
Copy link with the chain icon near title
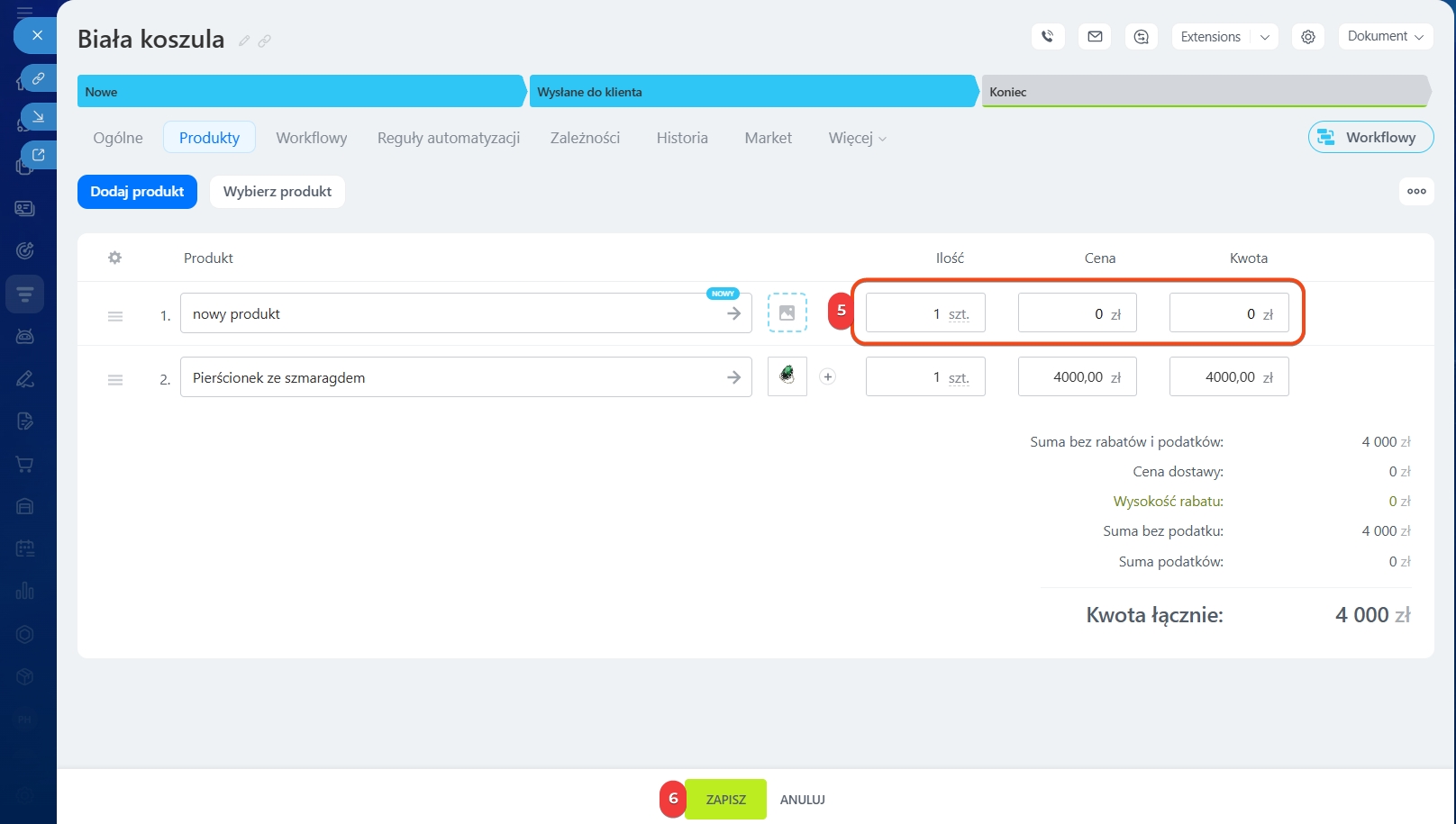click(264, 41)
